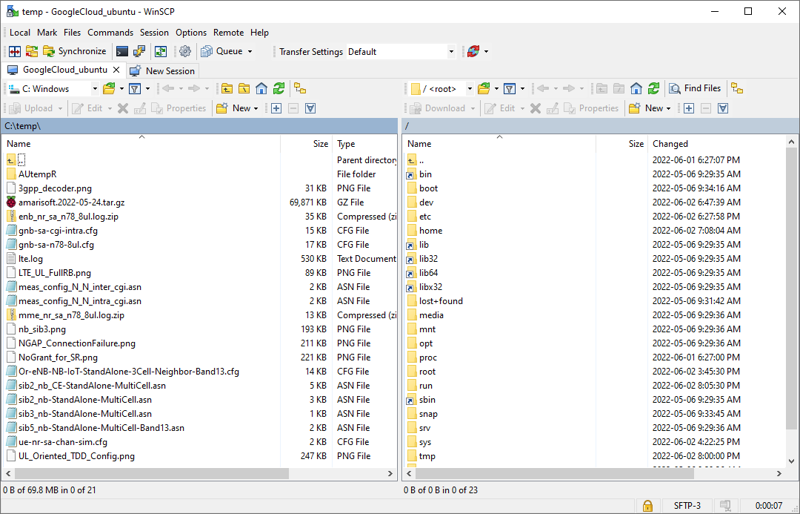Select amarisoft.2022-05-24.tar.gz file

point(71,203)
